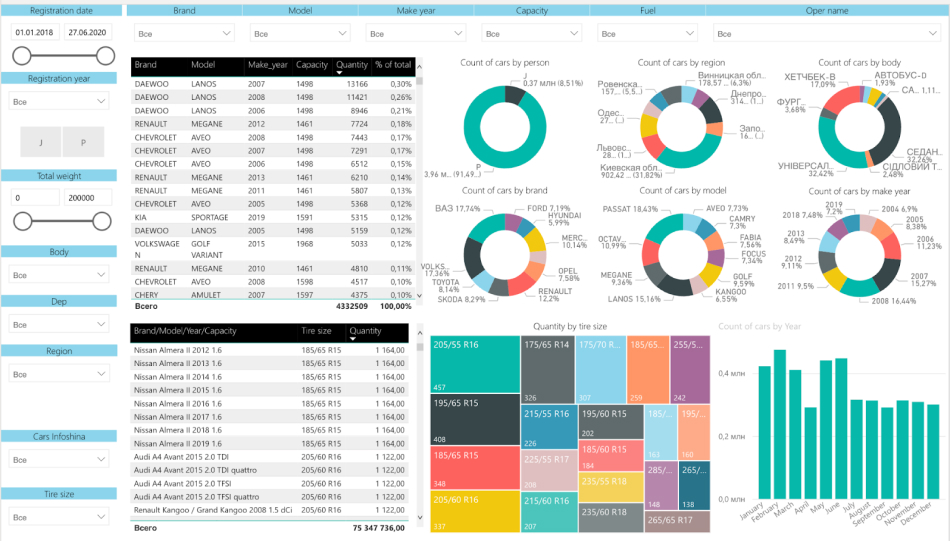Expand the Fuel filter dropdown
Image resolution: width=950 pixels, height=541 pixels.
pyautogui.click(x=647, y=34)
